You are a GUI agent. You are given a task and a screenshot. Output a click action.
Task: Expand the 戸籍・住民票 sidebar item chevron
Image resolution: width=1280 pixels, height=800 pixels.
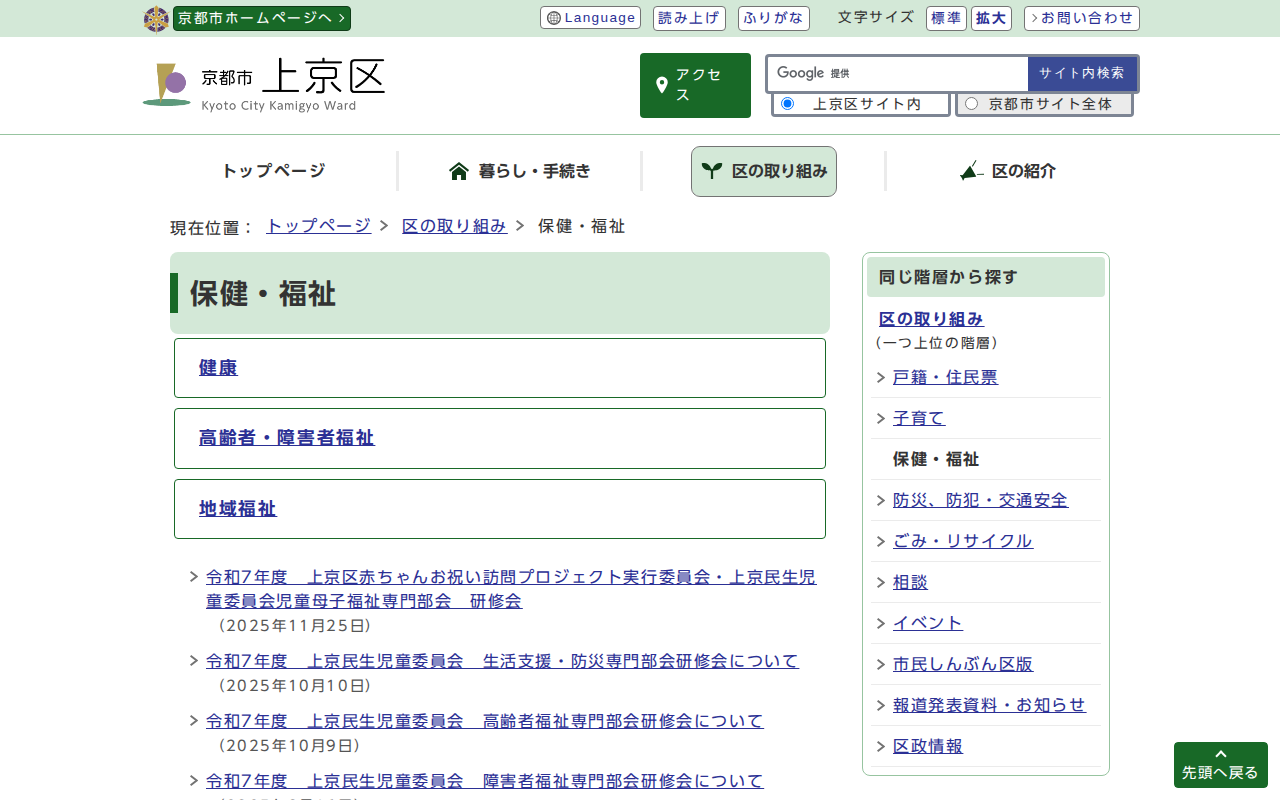click(x=881, y=378)
